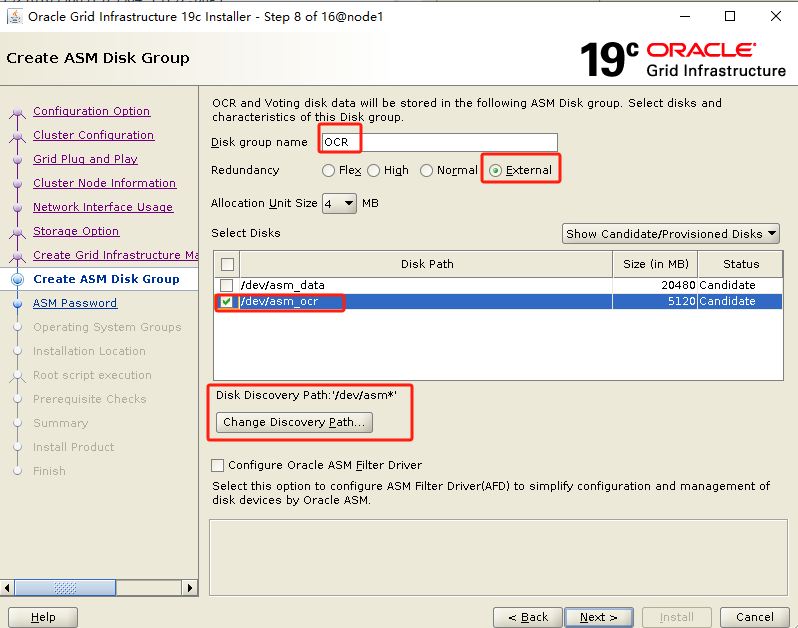
Task: Go to ASM Password step
Action: point(75,303)
